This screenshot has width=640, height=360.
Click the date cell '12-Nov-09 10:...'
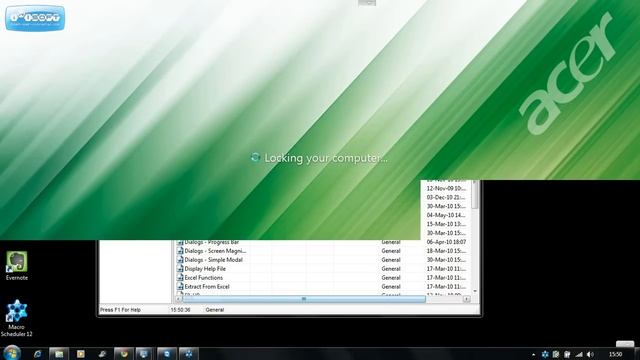[446, 189]
